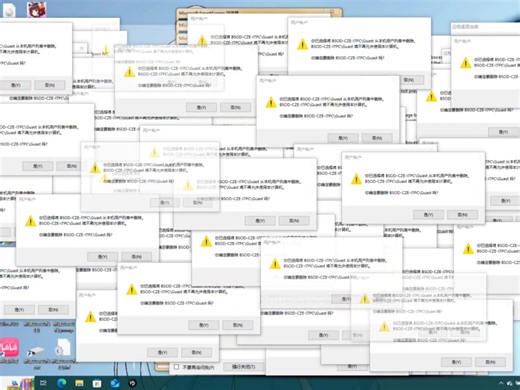Select the gear settings file desktop icon
Image resolution: width=520 pixels, height=390 pixels.
[63, 348]
